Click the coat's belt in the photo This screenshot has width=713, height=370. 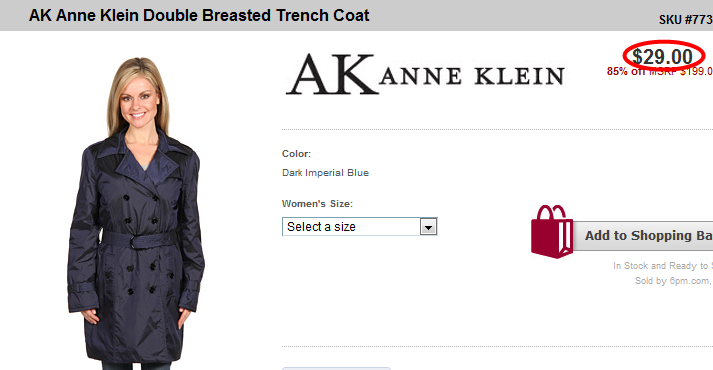tap(139, 240)
